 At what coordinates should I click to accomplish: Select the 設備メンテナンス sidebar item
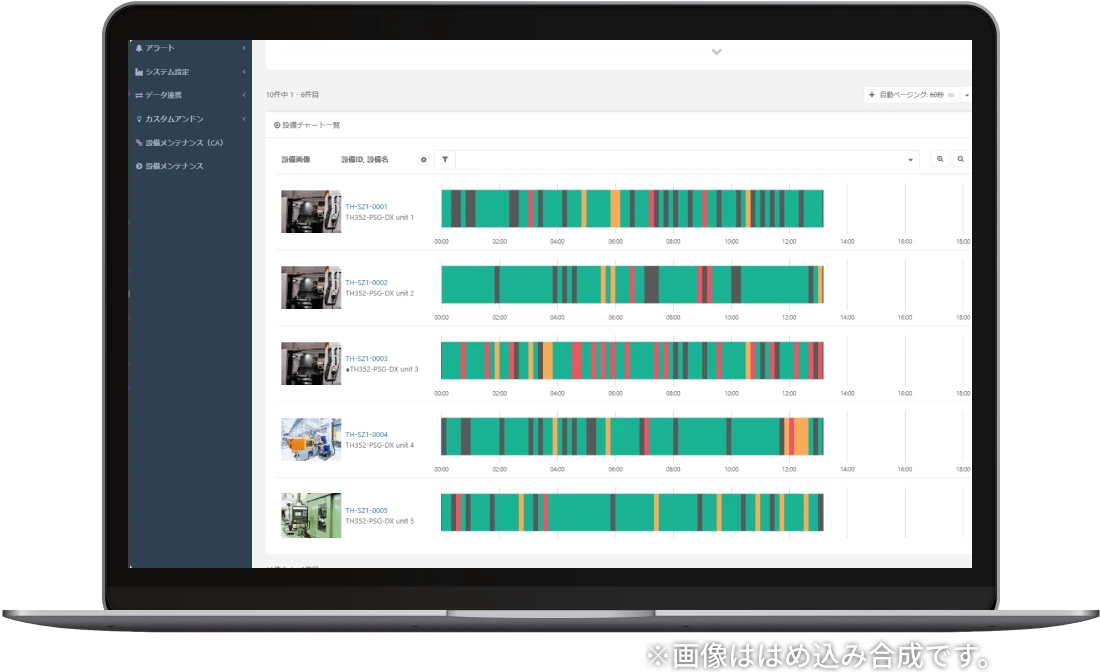(x=174, y=166)
